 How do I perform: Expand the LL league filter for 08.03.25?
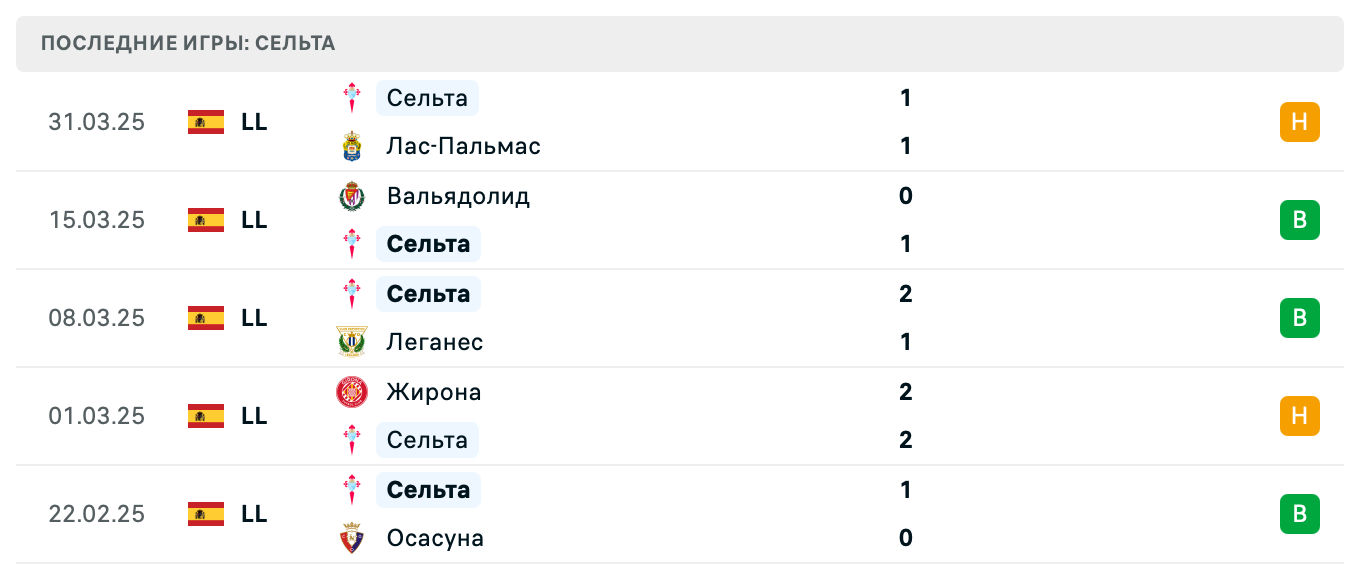[255, 318]
